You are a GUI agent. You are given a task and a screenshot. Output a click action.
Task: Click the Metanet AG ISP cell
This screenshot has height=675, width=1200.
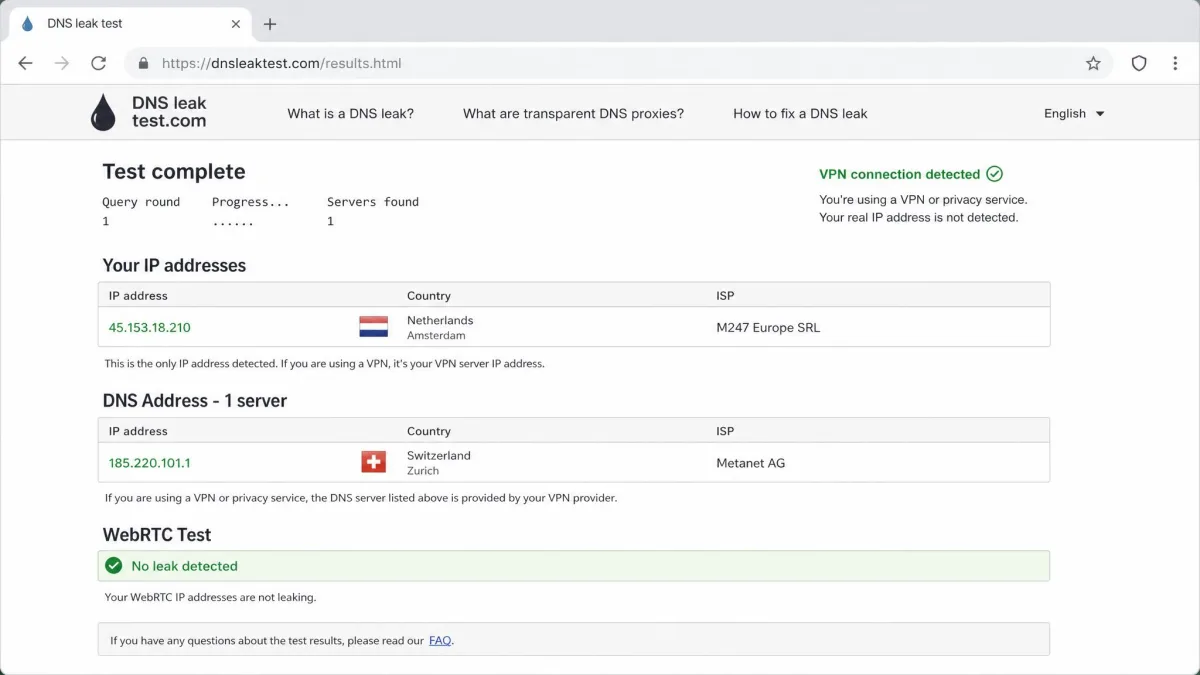751,463
